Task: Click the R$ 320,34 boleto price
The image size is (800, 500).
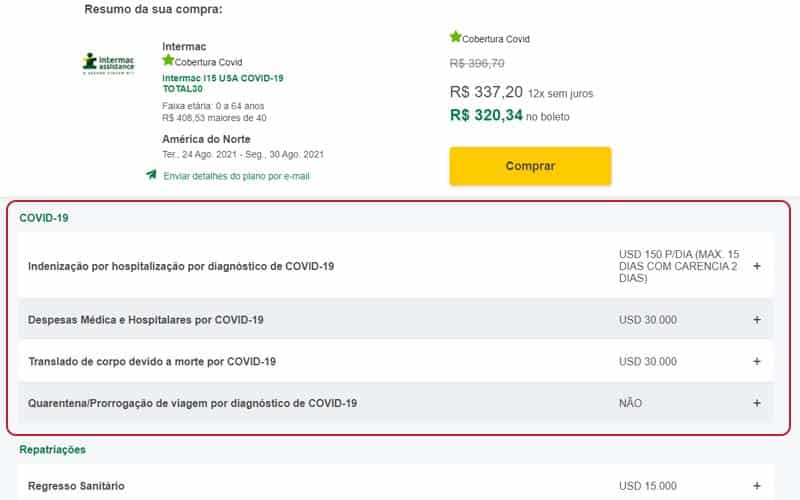Action: pos(486,115)
